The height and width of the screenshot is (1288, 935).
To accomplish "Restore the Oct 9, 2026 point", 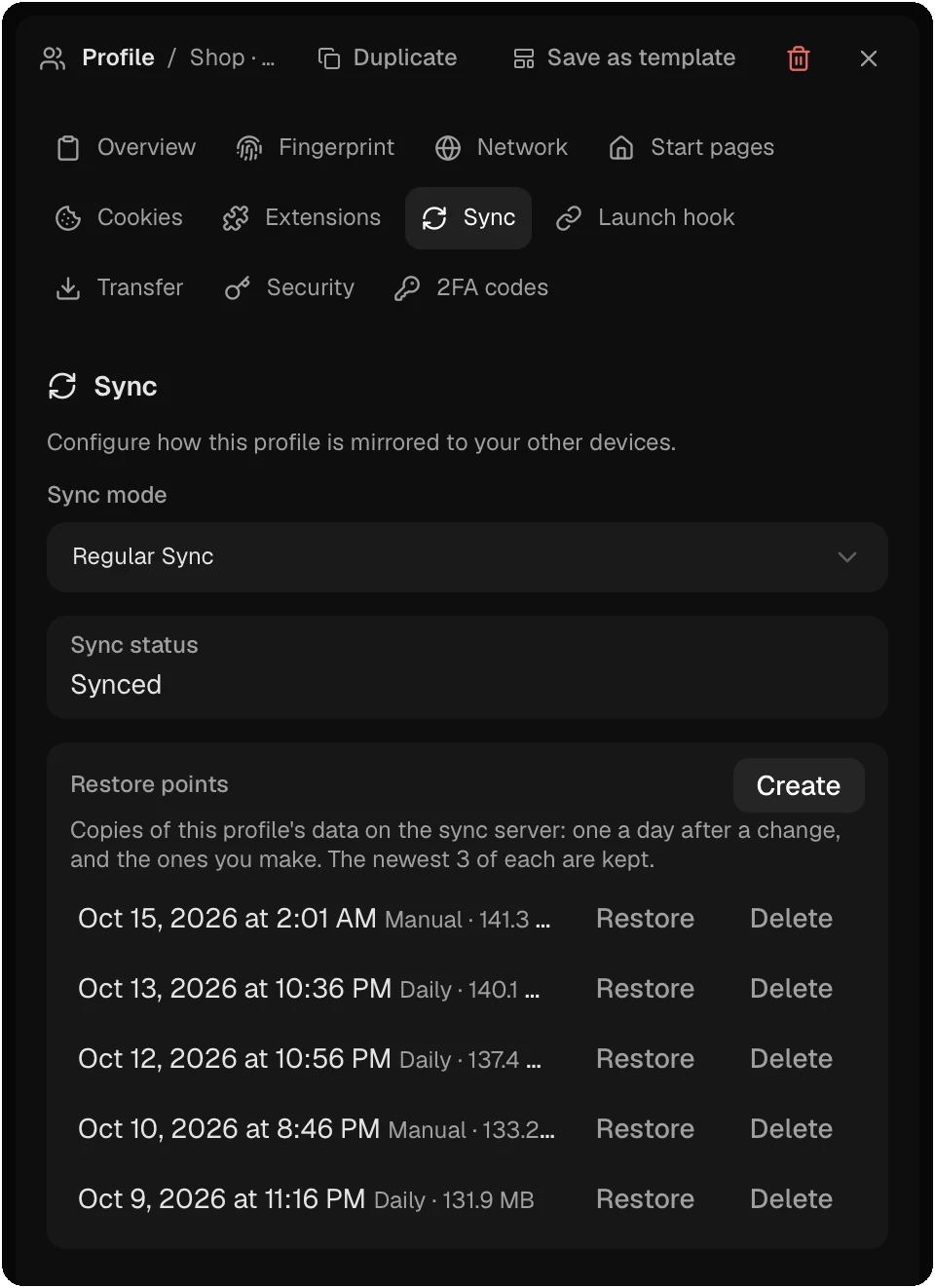I will coord(645,1199).
